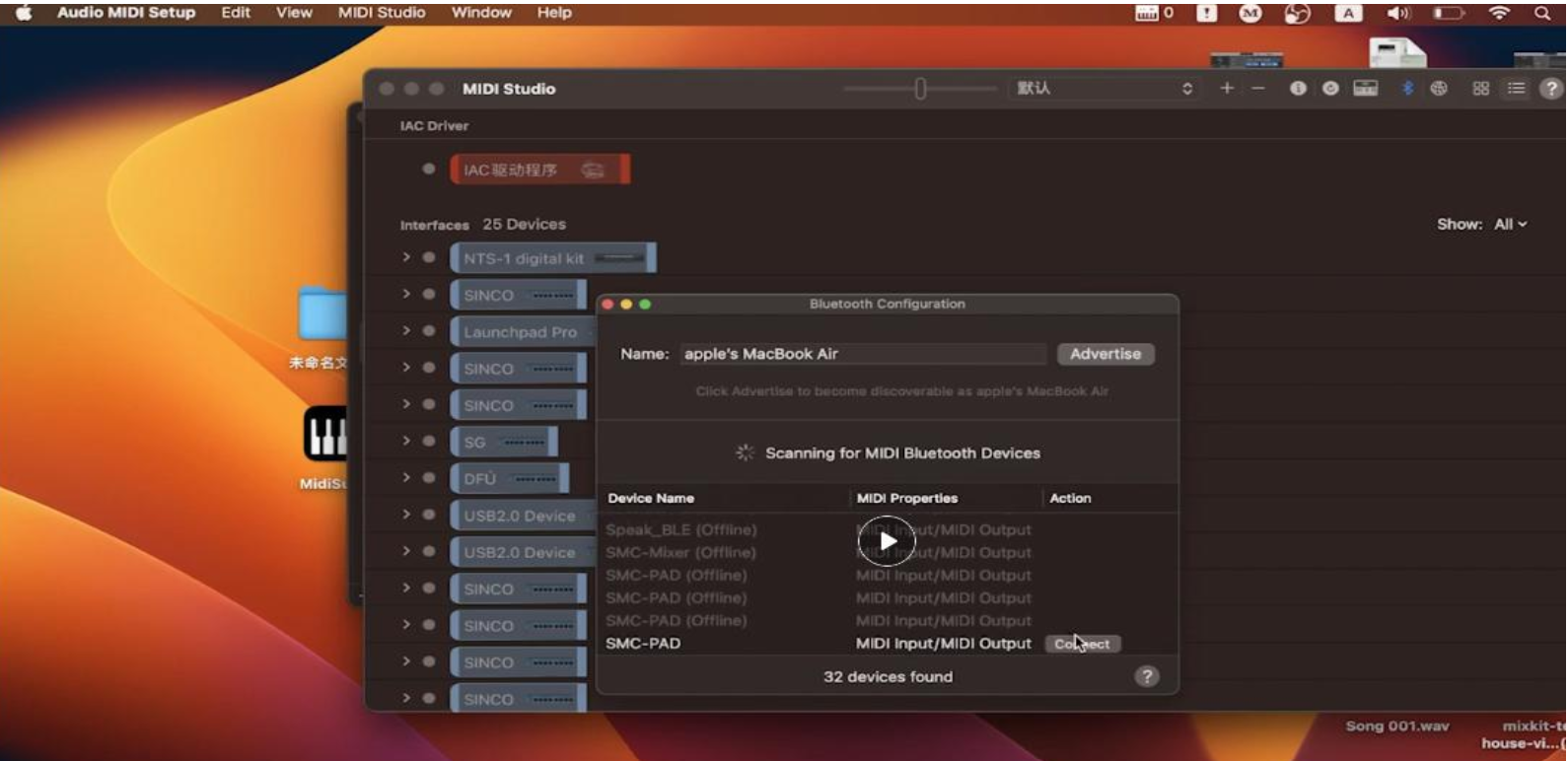The image size is (1568, 761).
Task: Open Bluetooth configuration from the toolbar icon
Action: 1407,88
